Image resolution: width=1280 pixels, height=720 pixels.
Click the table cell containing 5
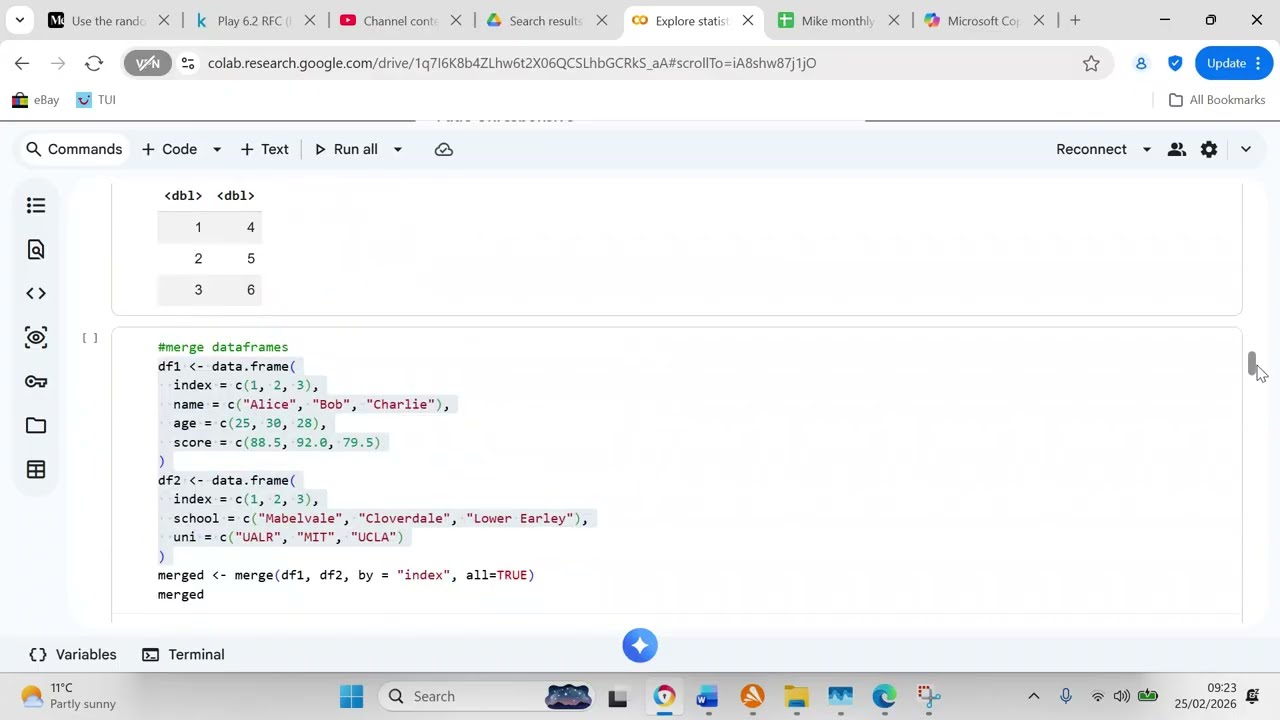tap(250, 258)
